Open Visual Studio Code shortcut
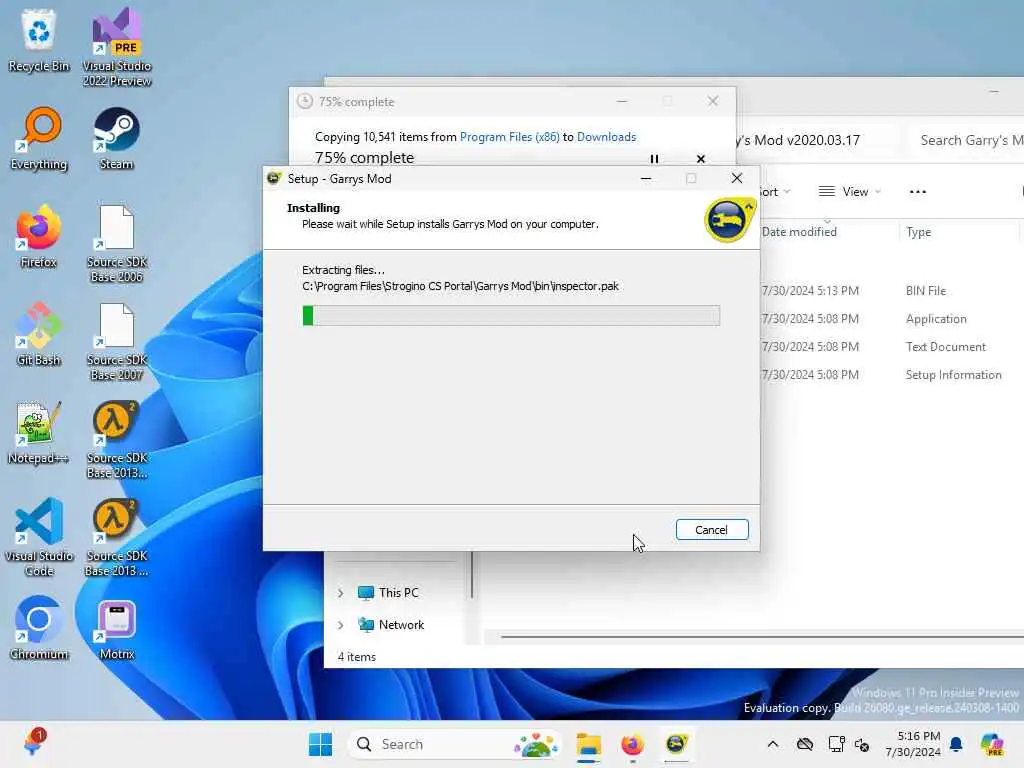Viewport: 1024px width, 768px height. [39, 537]
